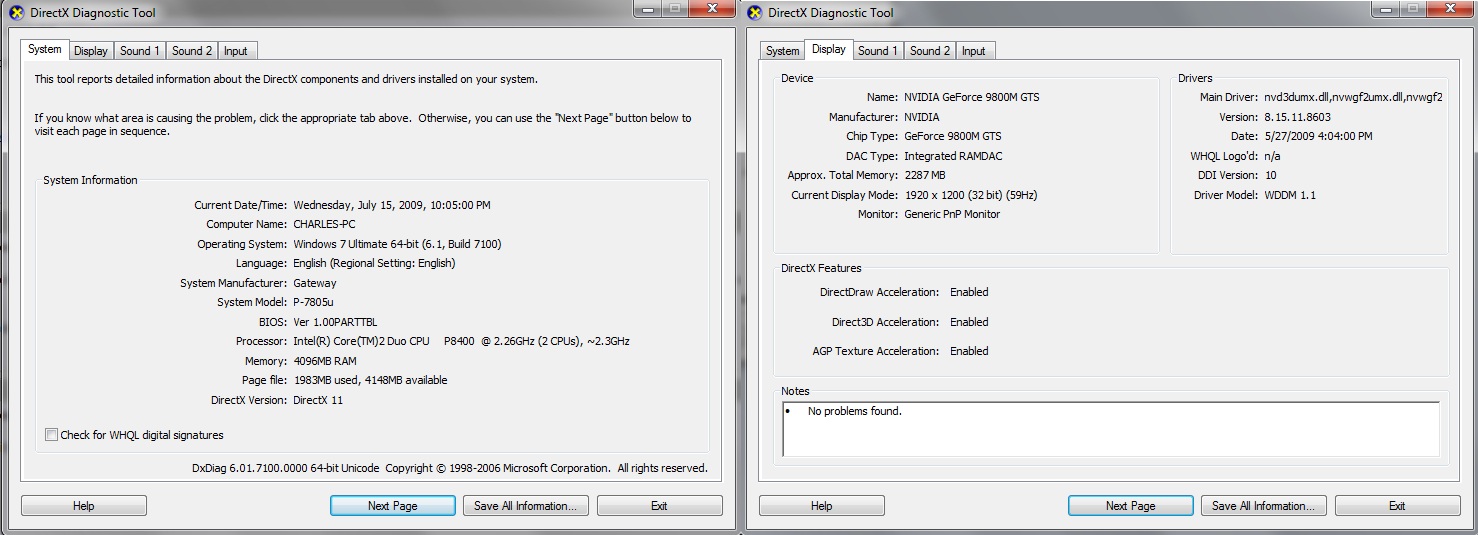Switch to Input tab in left window
The image size is (1478, 535).
(x=236, y=51)
